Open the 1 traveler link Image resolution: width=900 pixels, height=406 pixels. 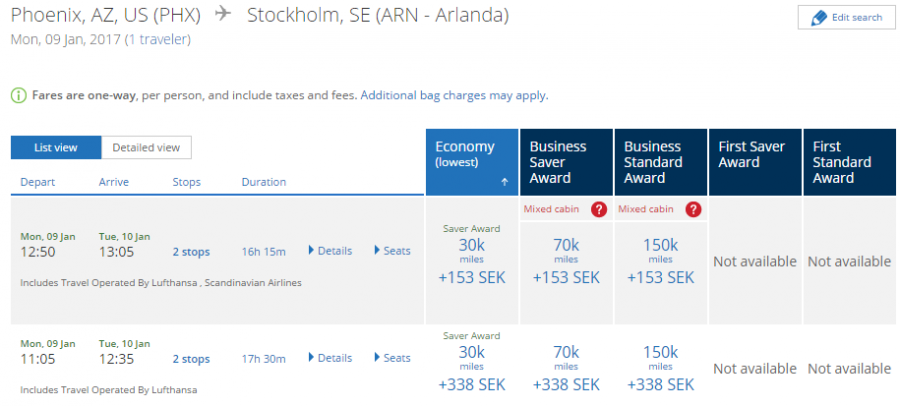158,40
